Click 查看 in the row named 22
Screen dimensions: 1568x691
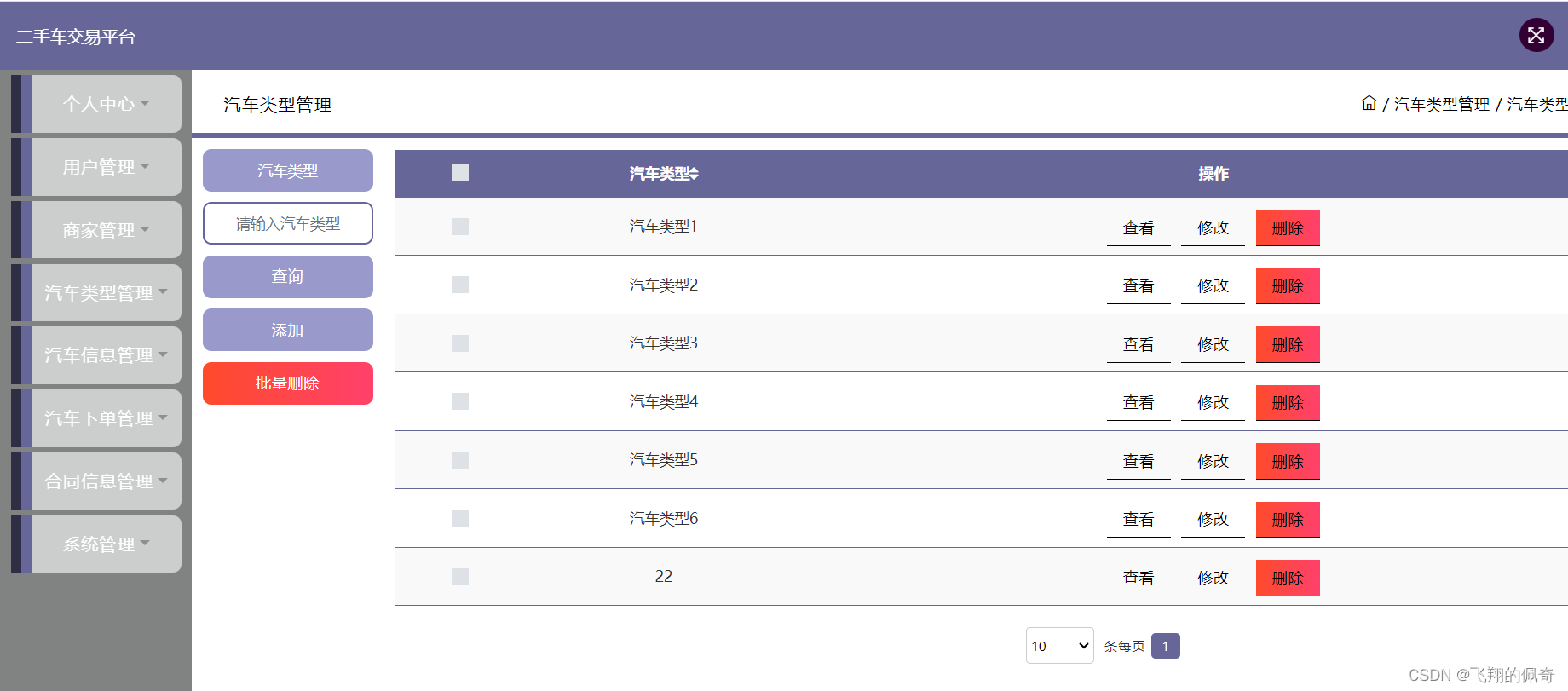(1139, 578)
